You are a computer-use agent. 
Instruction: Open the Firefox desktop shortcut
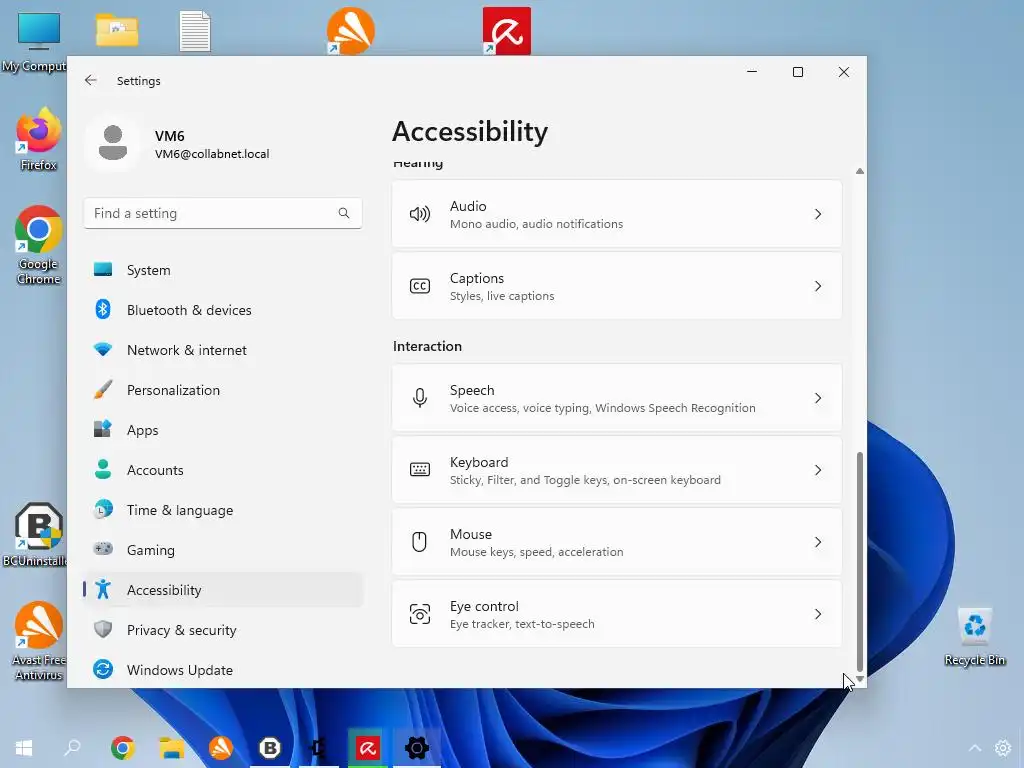pos(38,139)
